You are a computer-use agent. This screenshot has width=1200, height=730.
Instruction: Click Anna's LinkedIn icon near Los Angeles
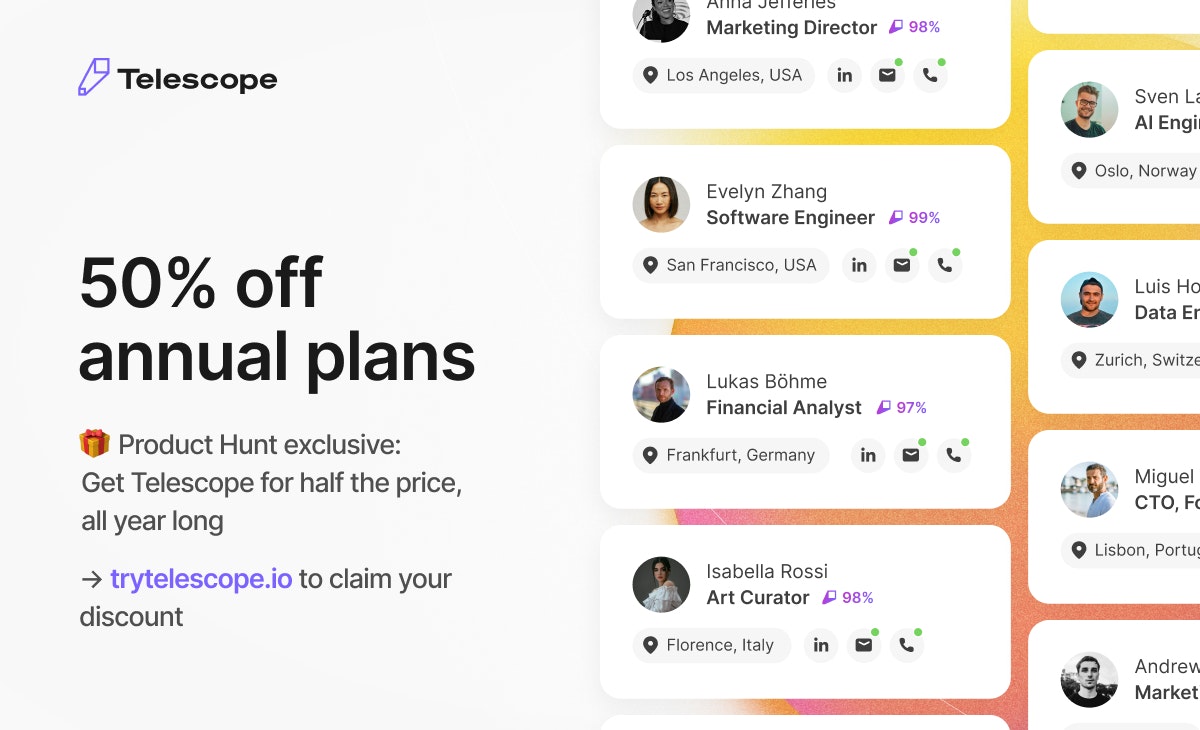pyautogui.click(x=845, y=75)
